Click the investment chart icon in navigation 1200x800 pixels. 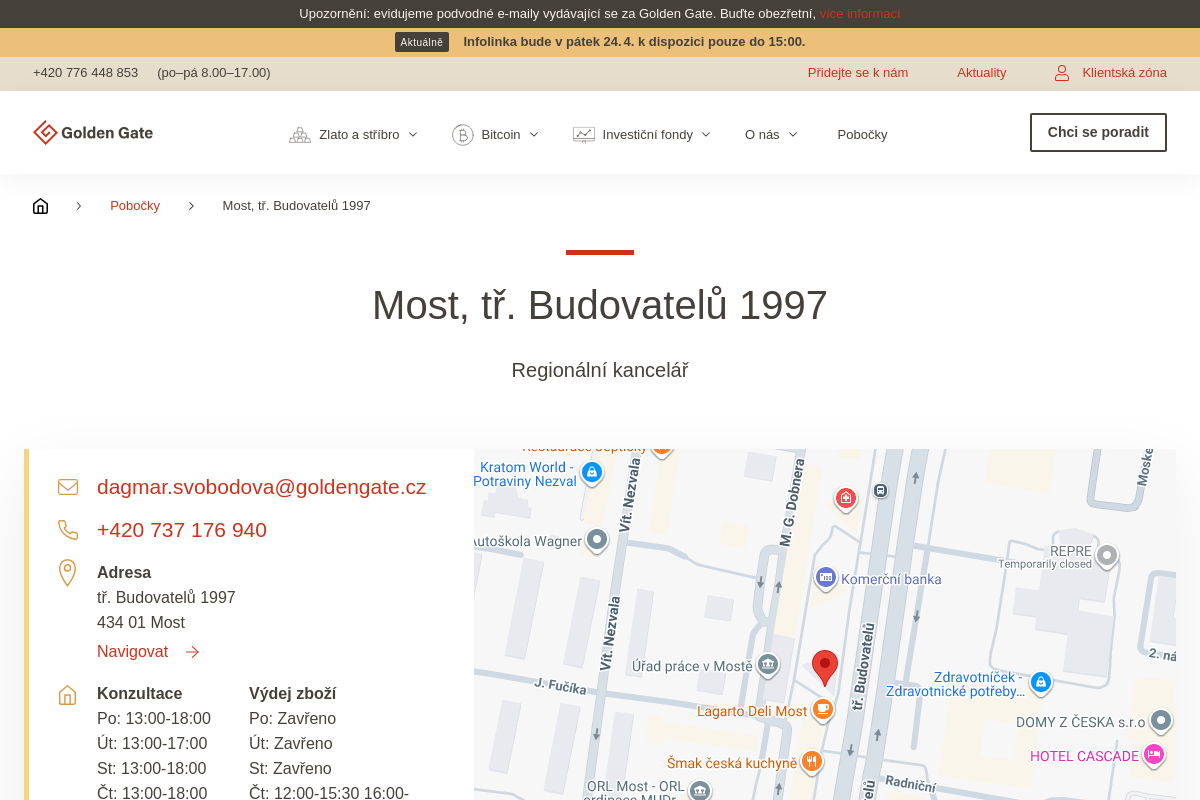coord(583,135)
